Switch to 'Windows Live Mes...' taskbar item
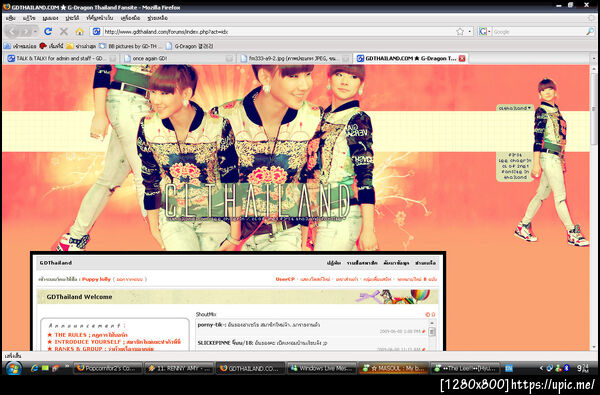This screenshot has height=395, width=600. pyautogui.click(x=322, y=368)
